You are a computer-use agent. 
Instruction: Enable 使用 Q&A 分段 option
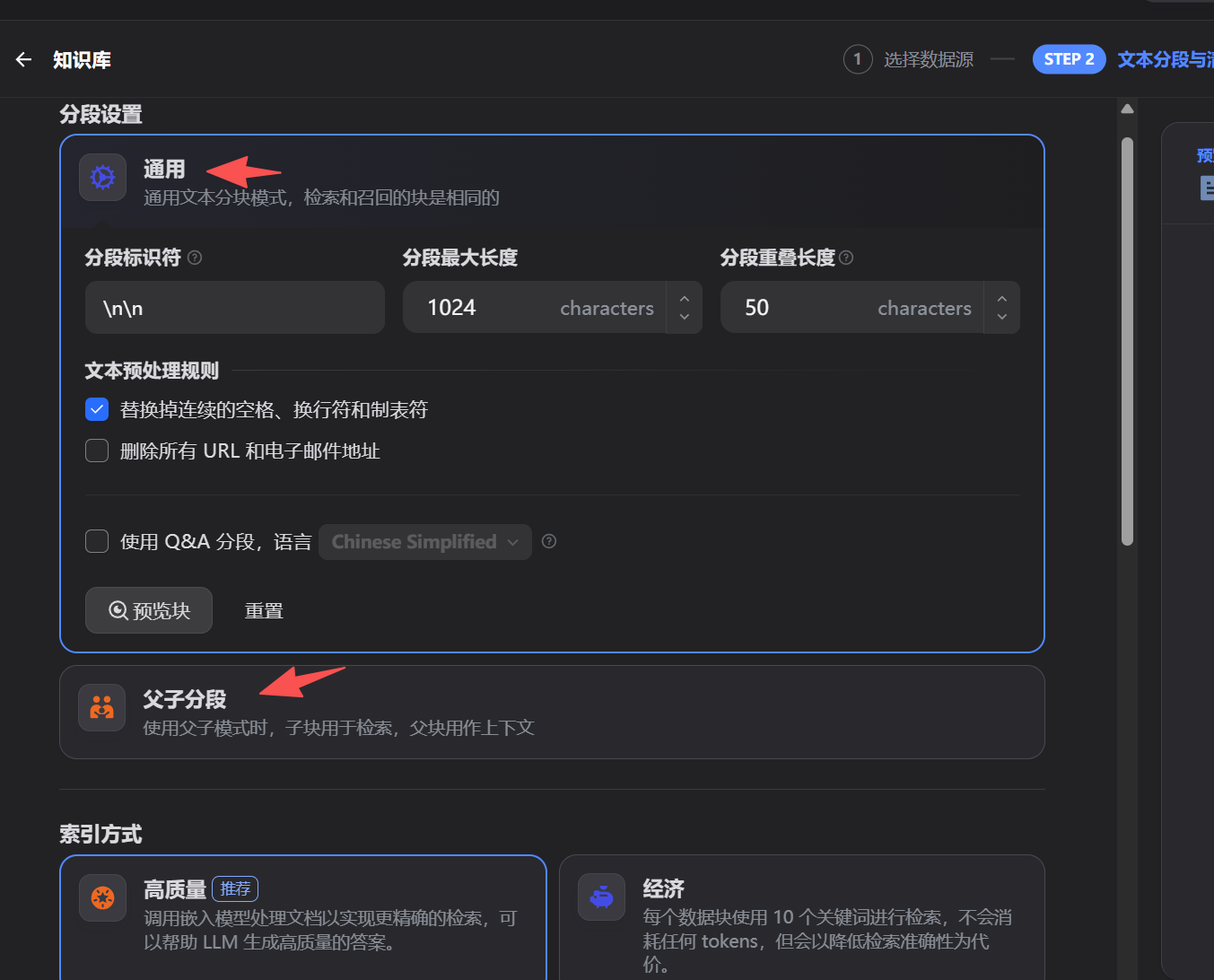[x=96, y=541]
